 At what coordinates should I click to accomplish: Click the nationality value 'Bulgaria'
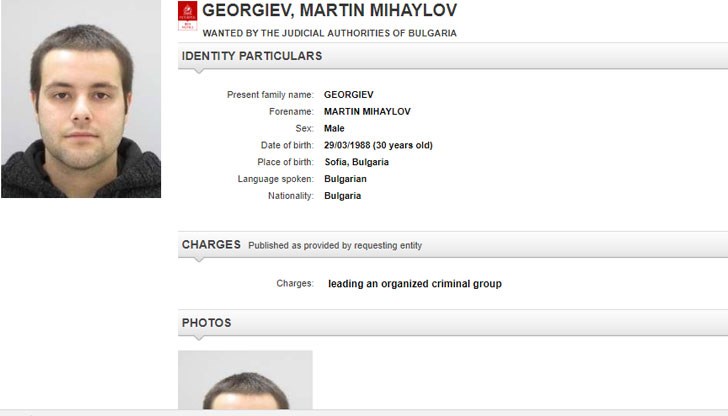tap(343, 196)
